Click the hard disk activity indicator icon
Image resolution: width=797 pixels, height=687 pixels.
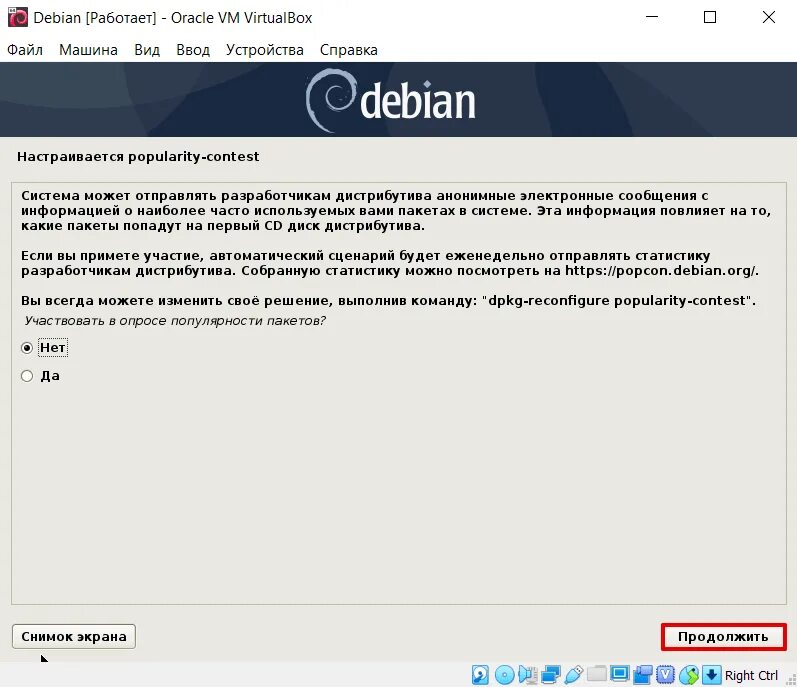coord(480,675)
